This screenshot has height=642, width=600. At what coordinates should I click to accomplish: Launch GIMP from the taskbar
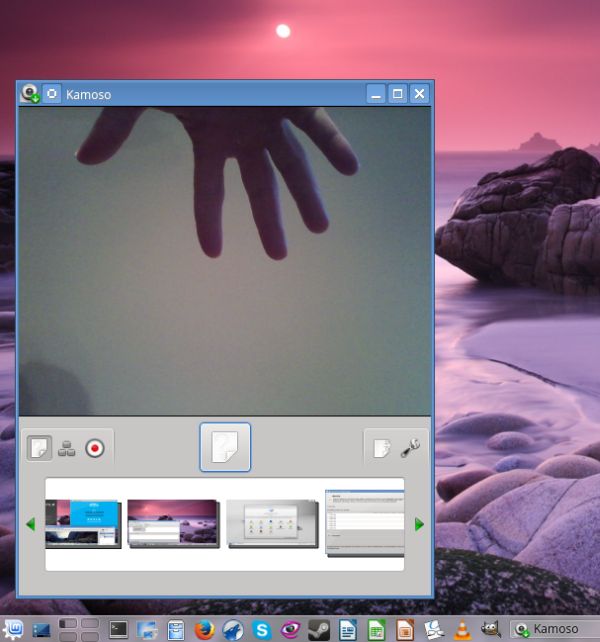tap(491, 630)
